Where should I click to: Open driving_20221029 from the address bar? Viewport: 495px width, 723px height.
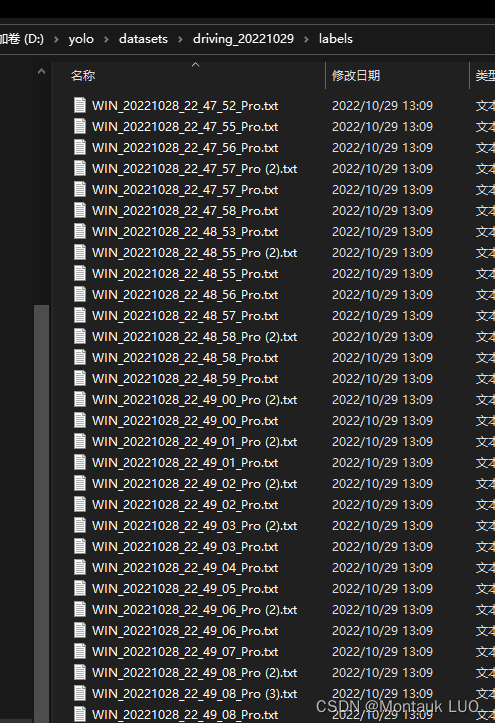243,39
